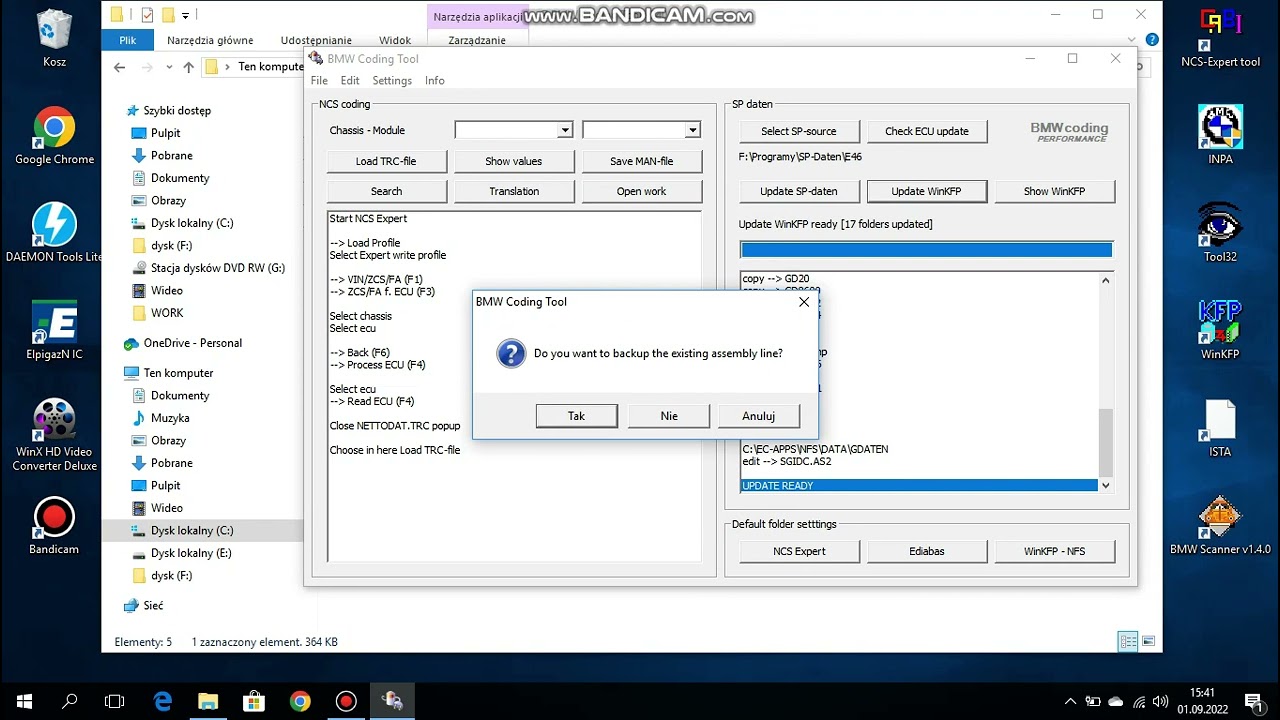This screenshot has height=720, width=1280.
Task: Open WinX HD Video Converter Deluxe shortcut
Action: point(54,435)
